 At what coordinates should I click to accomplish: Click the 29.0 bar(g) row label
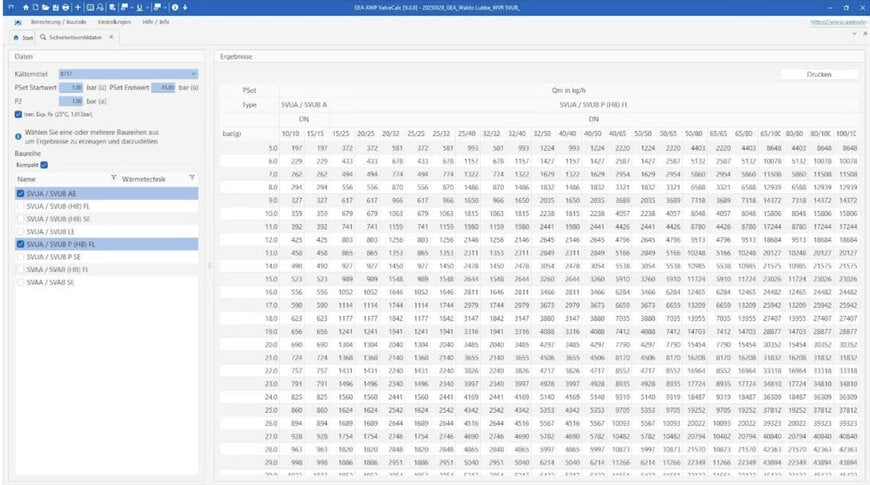[x=271, y=462]
